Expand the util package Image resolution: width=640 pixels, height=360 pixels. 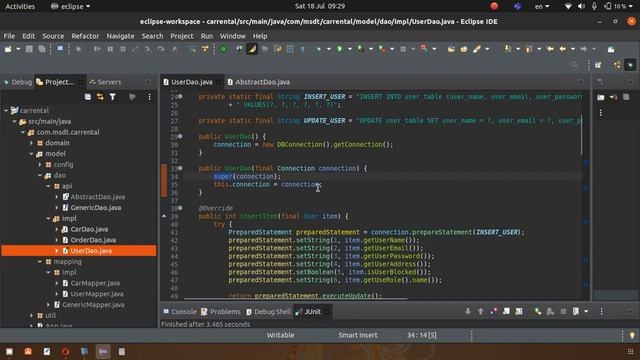(x=31, y=316)
